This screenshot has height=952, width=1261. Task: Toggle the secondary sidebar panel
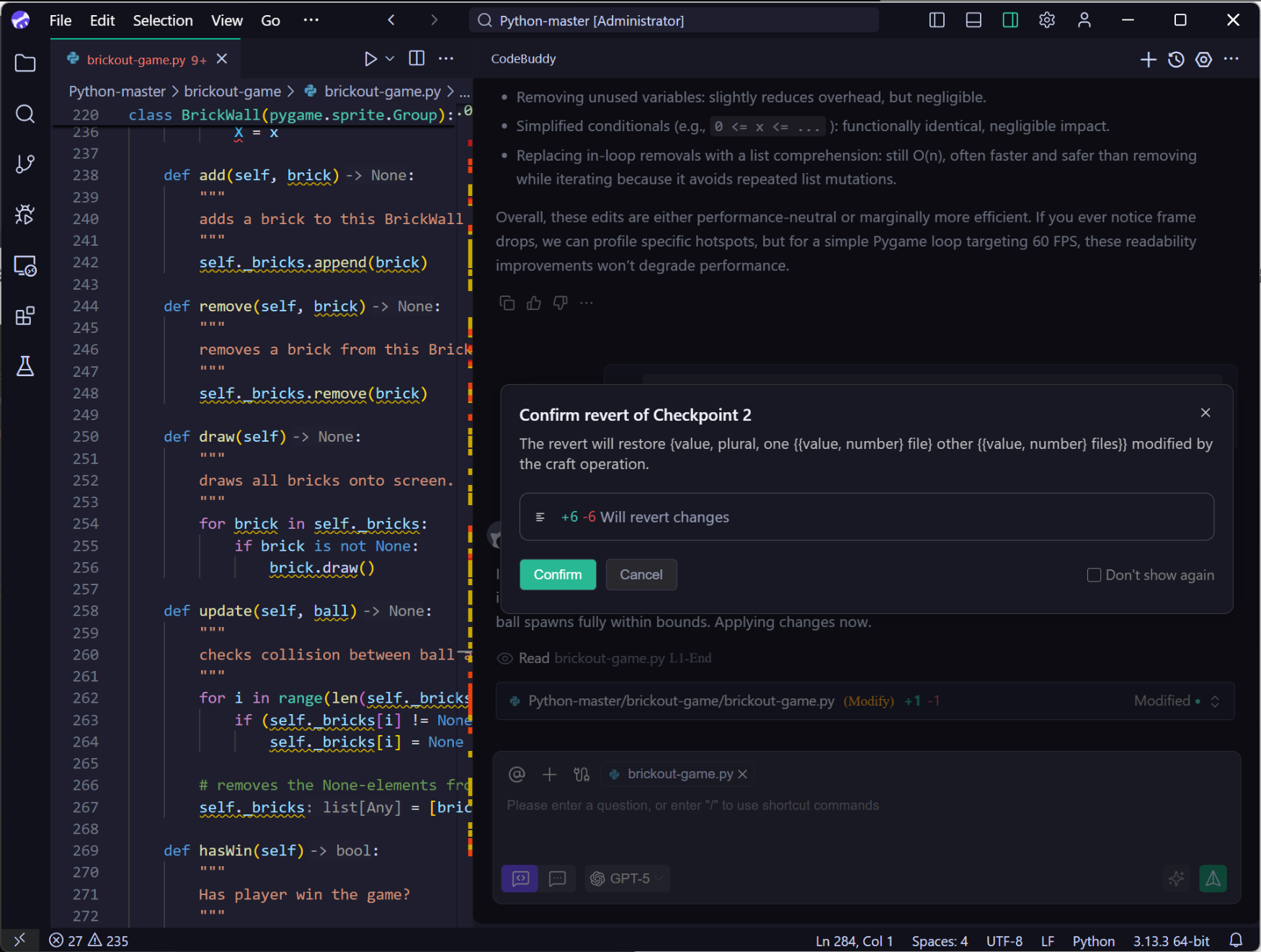point(1010,20)
